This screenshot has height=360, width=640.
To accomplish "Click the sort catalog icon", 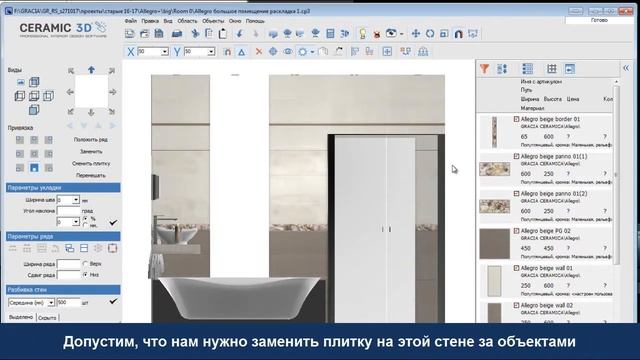I will click(502, 69).
